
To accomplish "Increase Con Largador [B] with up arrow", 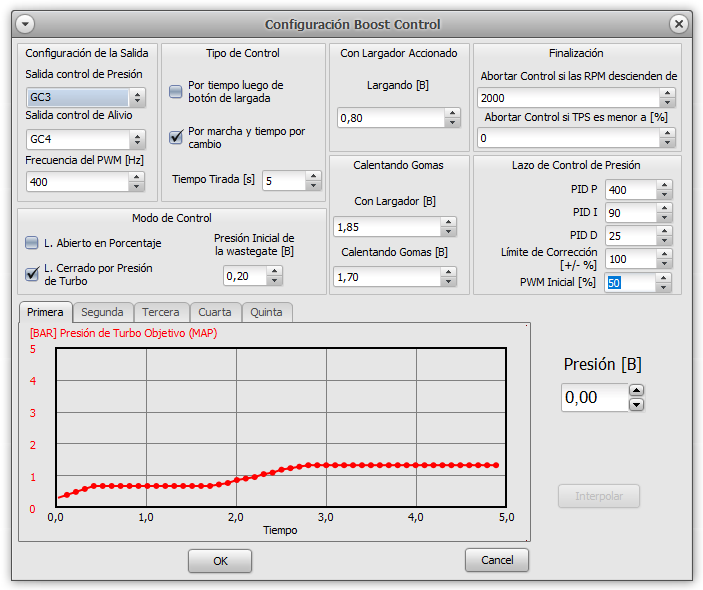I will point(448,222).
